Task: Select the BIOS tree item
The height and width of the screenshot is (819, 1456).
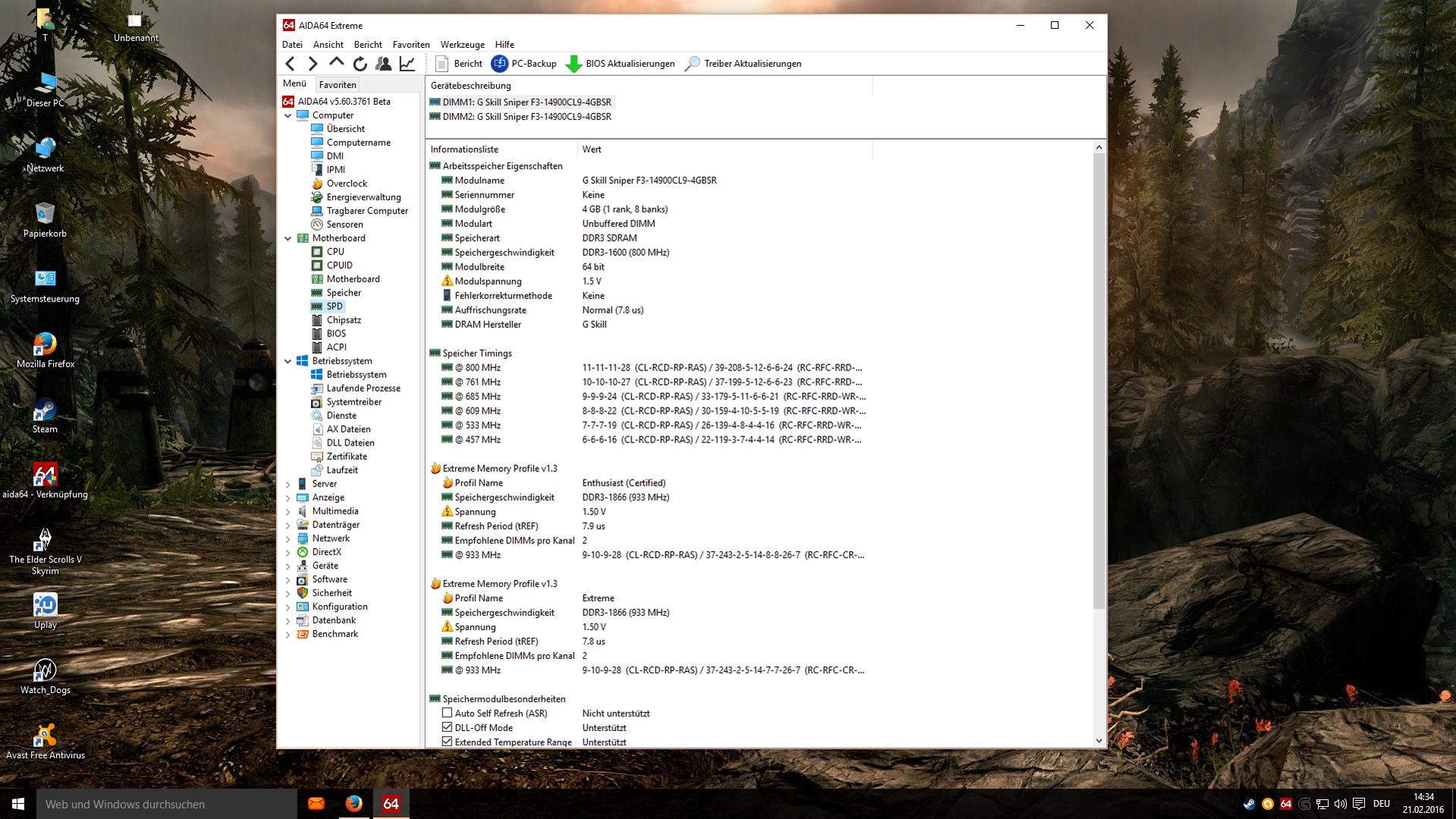Action: (x=336, y=334)
